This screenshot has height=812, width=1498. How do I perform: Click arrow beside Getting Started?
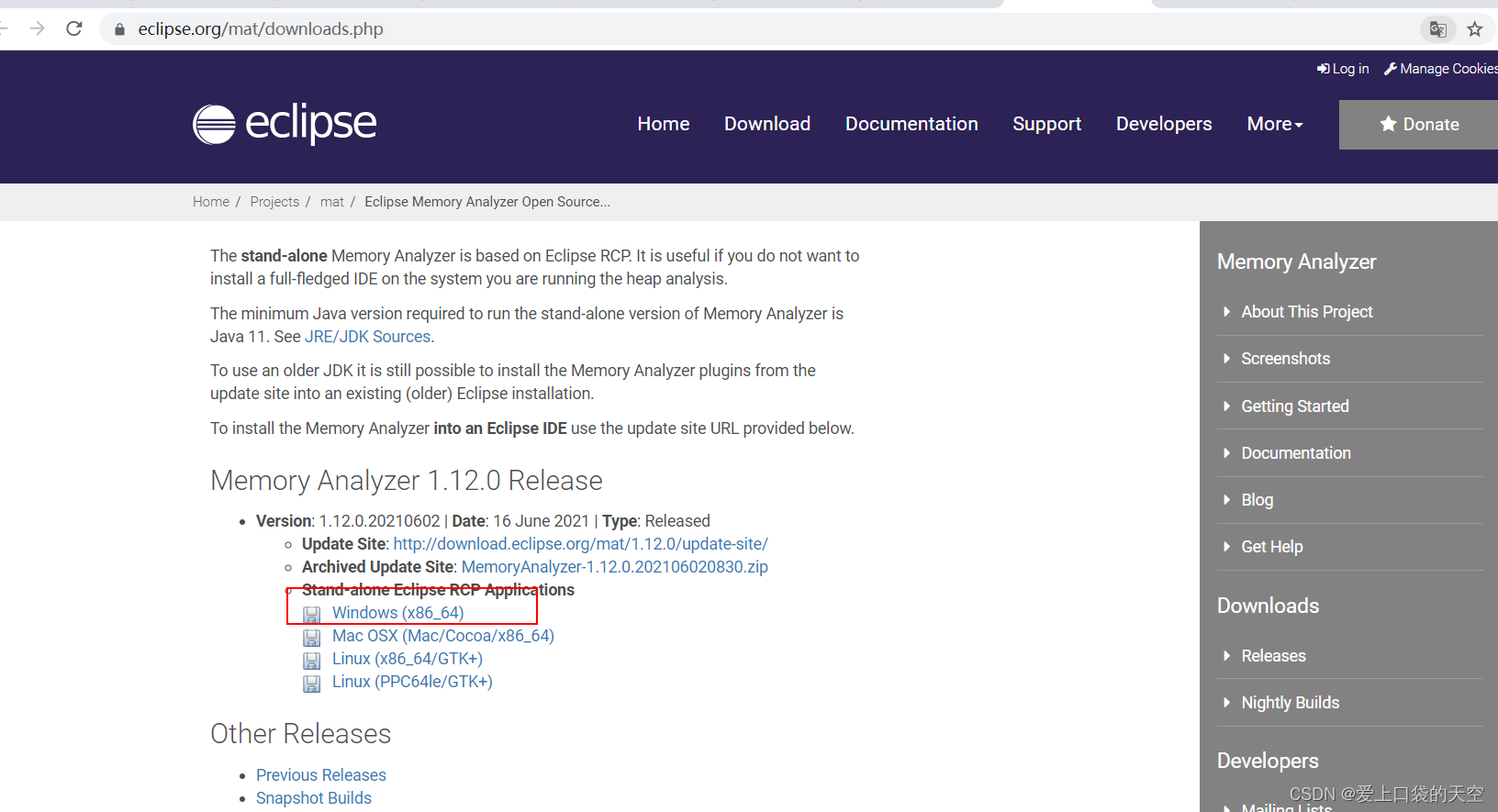tap(1226, 406)
